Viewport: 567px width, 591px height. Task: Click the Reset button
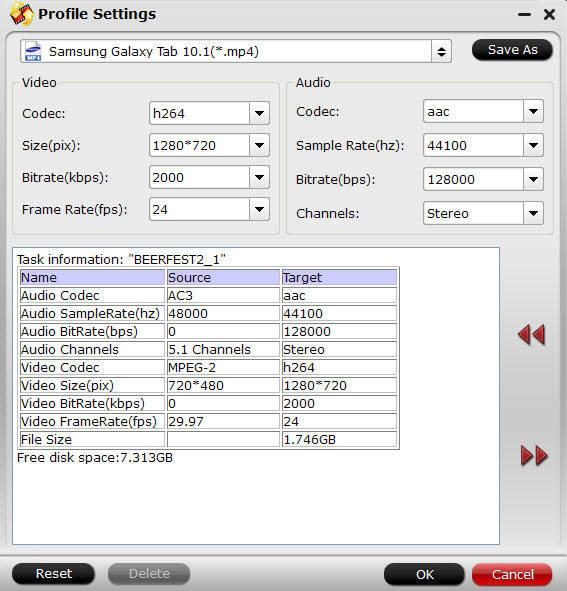[54, 574]
